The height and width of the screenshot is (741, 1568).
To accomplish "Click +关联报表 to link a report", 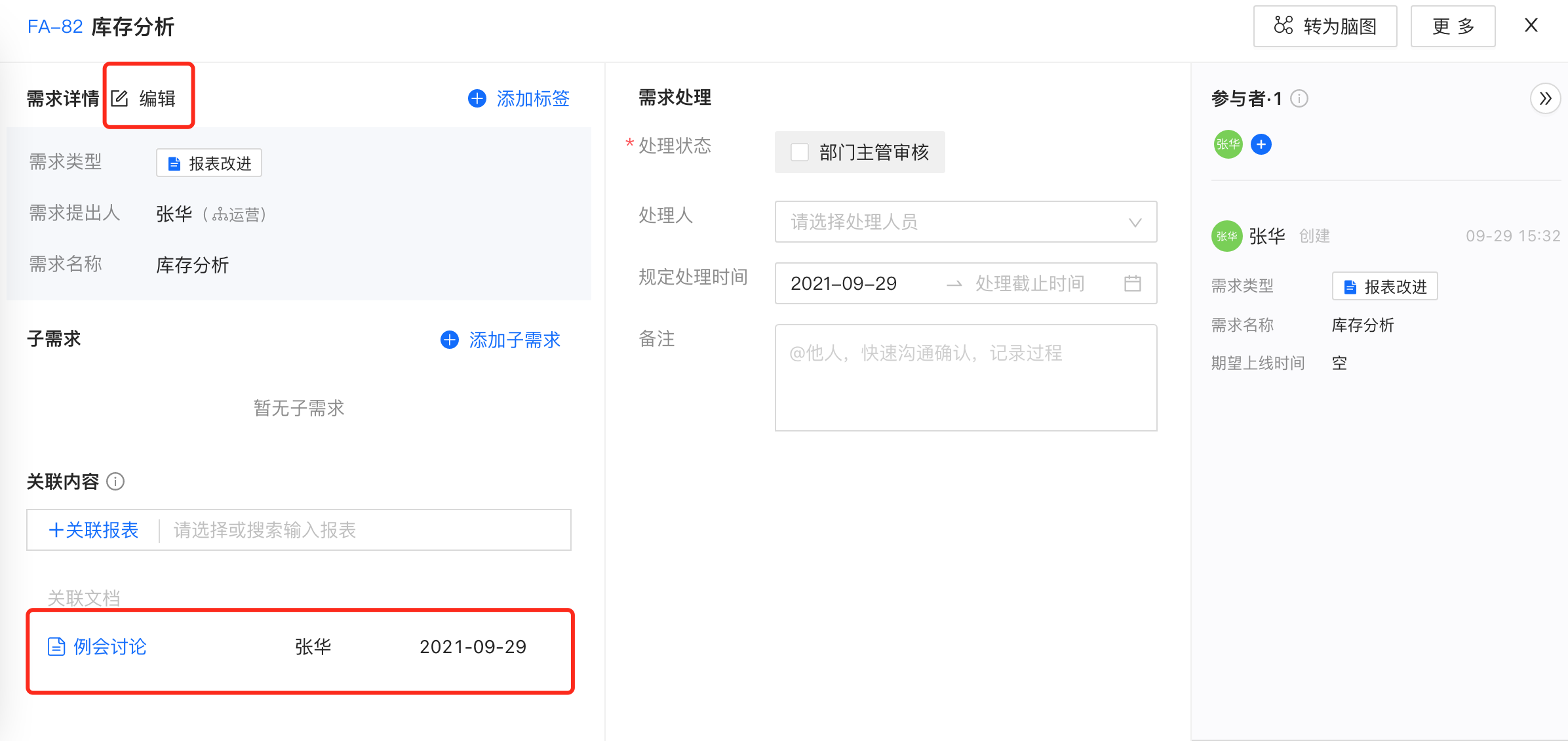I will coord(94,530).
